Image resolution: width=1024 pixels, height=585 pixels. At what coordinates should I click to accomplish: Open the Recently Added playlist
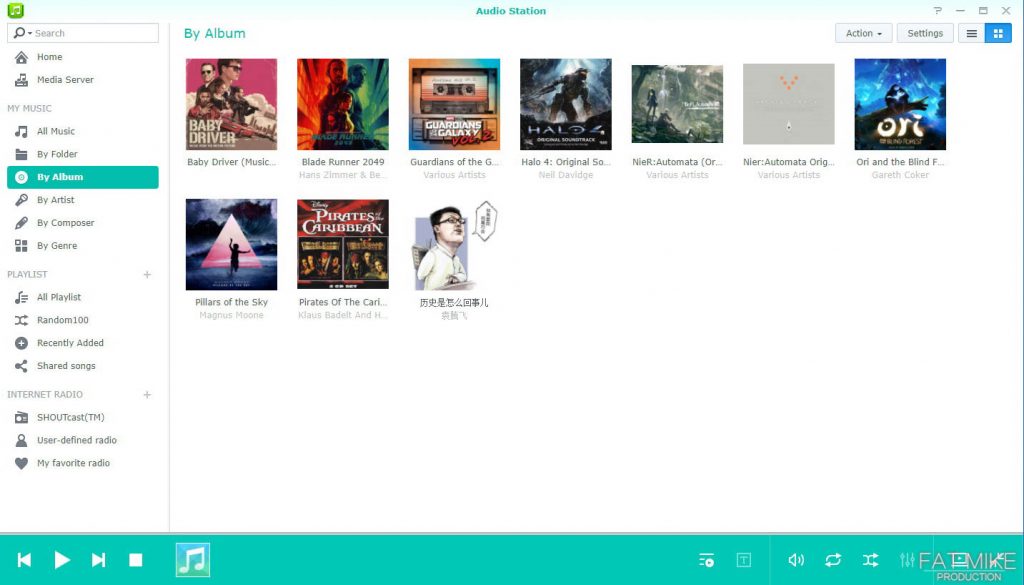point(70,343)
